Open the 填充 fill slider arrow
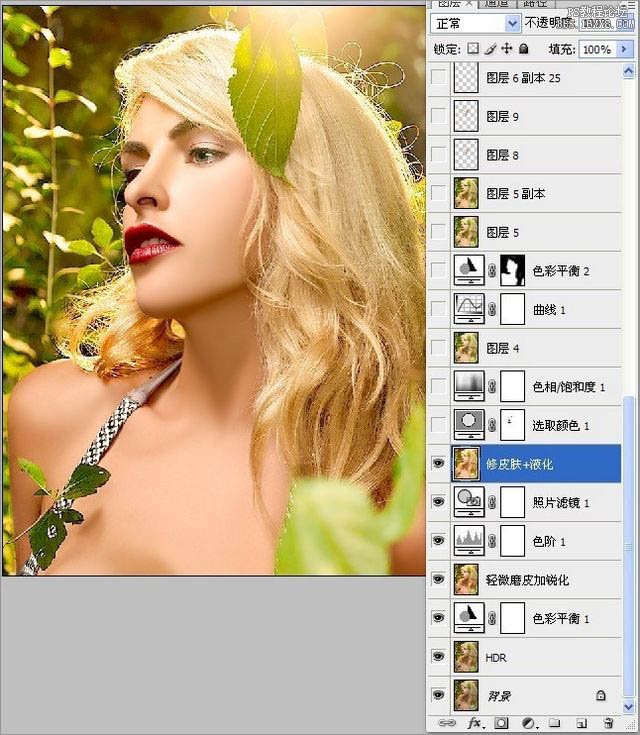The image size is (640, 735). (x=624, y=49)
